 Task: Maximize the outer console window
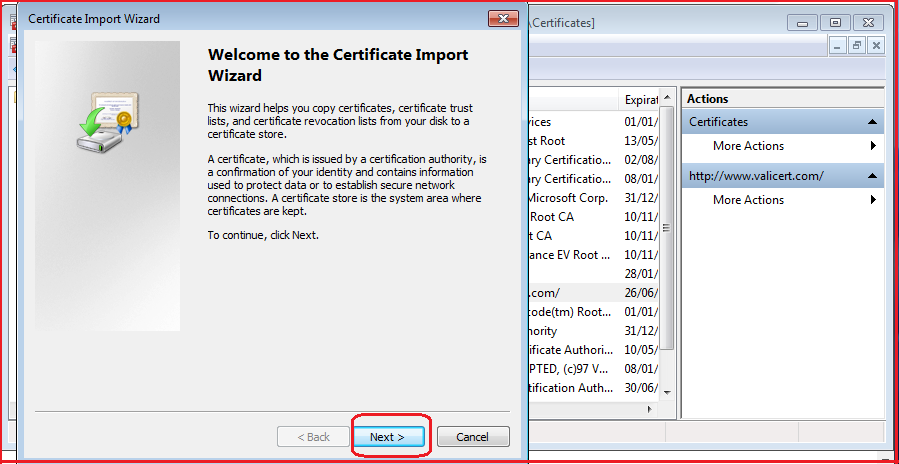[x=836, y=22]
